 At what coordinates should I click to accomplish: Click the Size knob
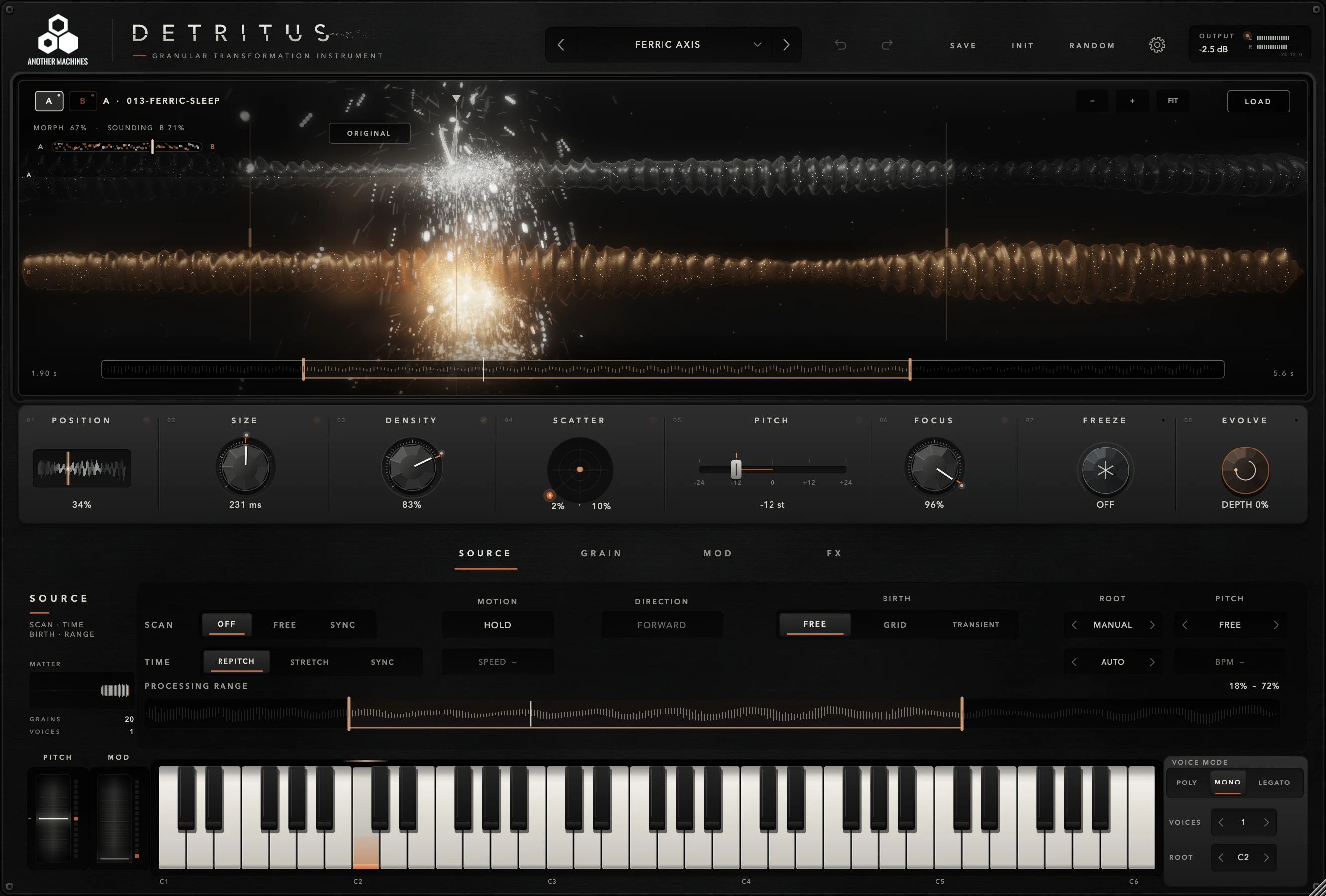click(x=245, y=467)
